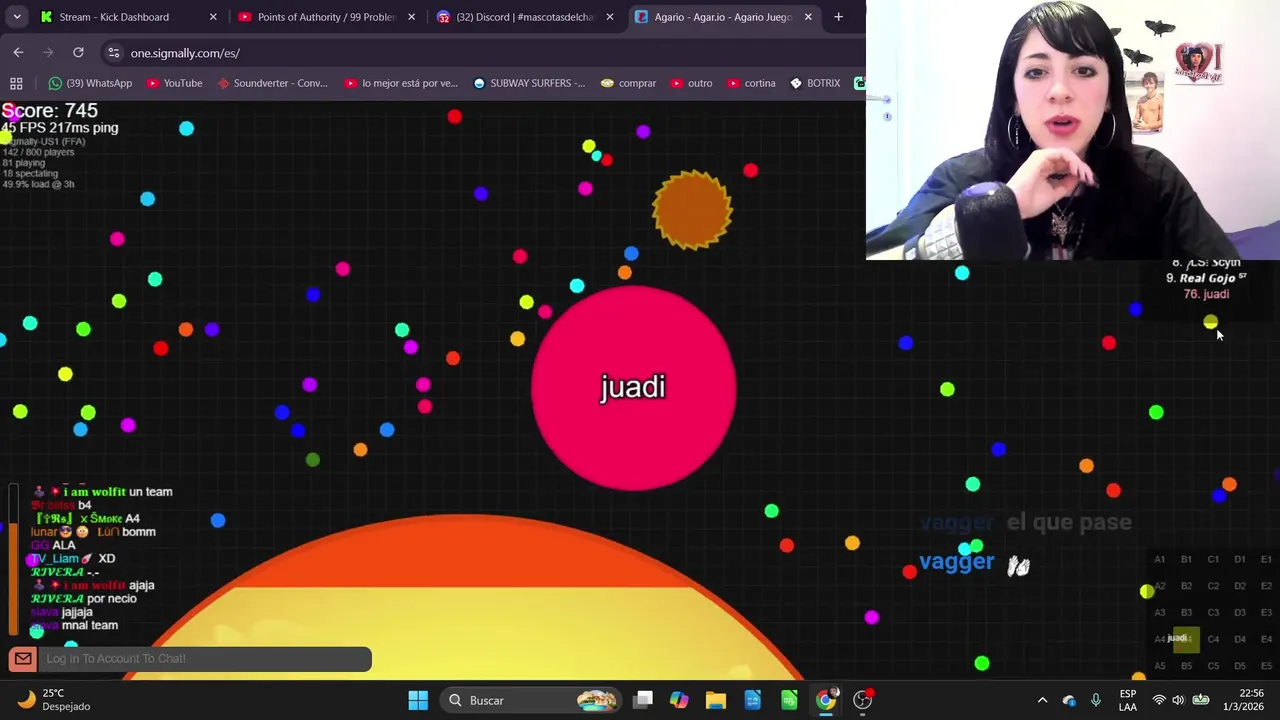The height and width of the screenshot is (720, 1280).
Task: Open the BOTRIX bookmark
Action: point(815,83)
